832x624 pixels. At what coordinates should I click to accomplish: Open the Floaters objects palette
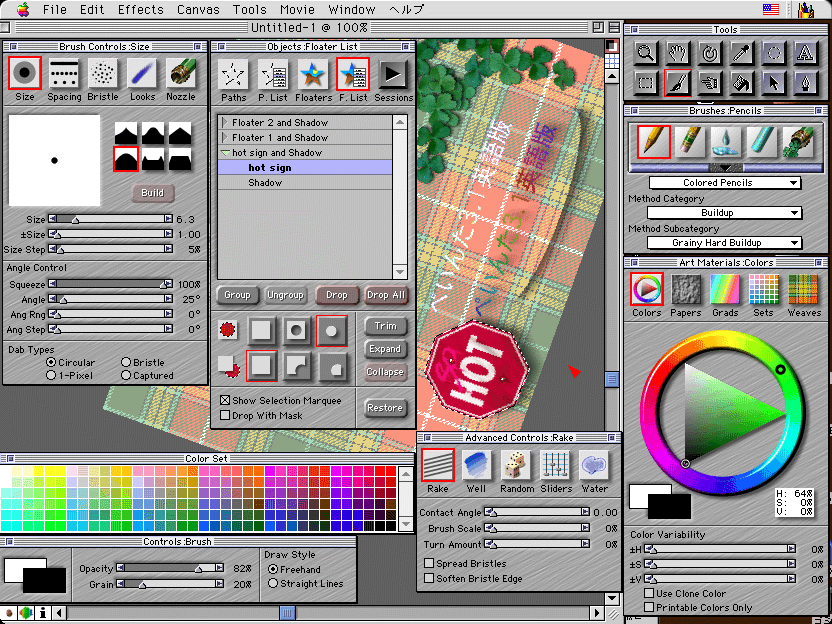coord(313,80)
